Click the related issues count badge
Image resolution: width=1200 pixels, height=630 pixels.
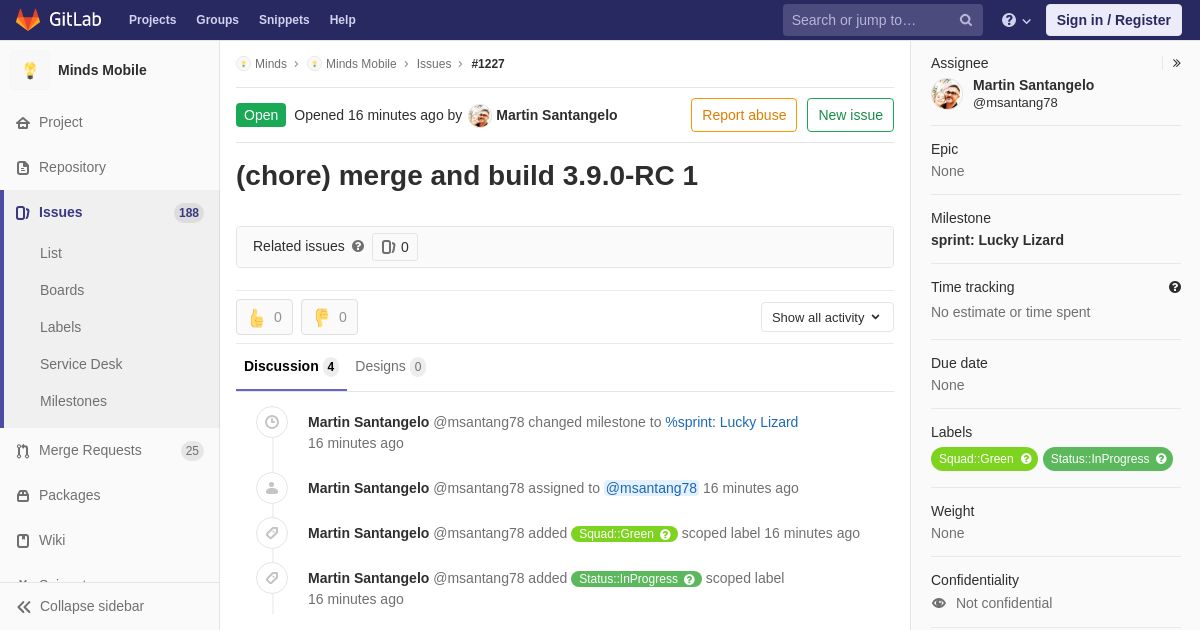(395, 247)
